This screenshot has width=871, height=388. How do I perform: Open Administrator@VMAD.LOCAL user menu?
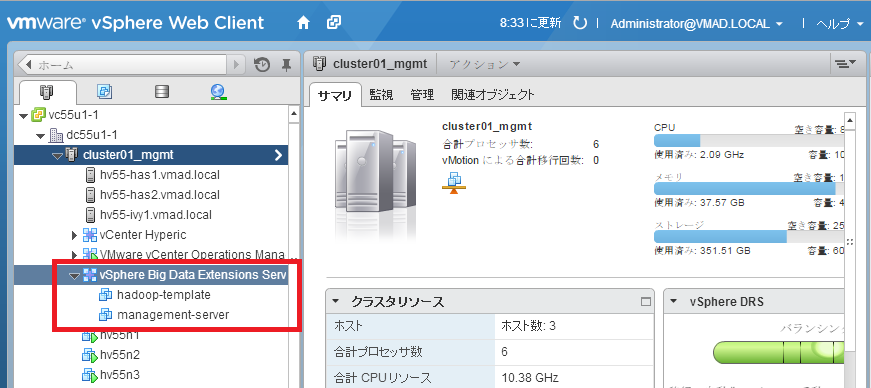[697, 24]
